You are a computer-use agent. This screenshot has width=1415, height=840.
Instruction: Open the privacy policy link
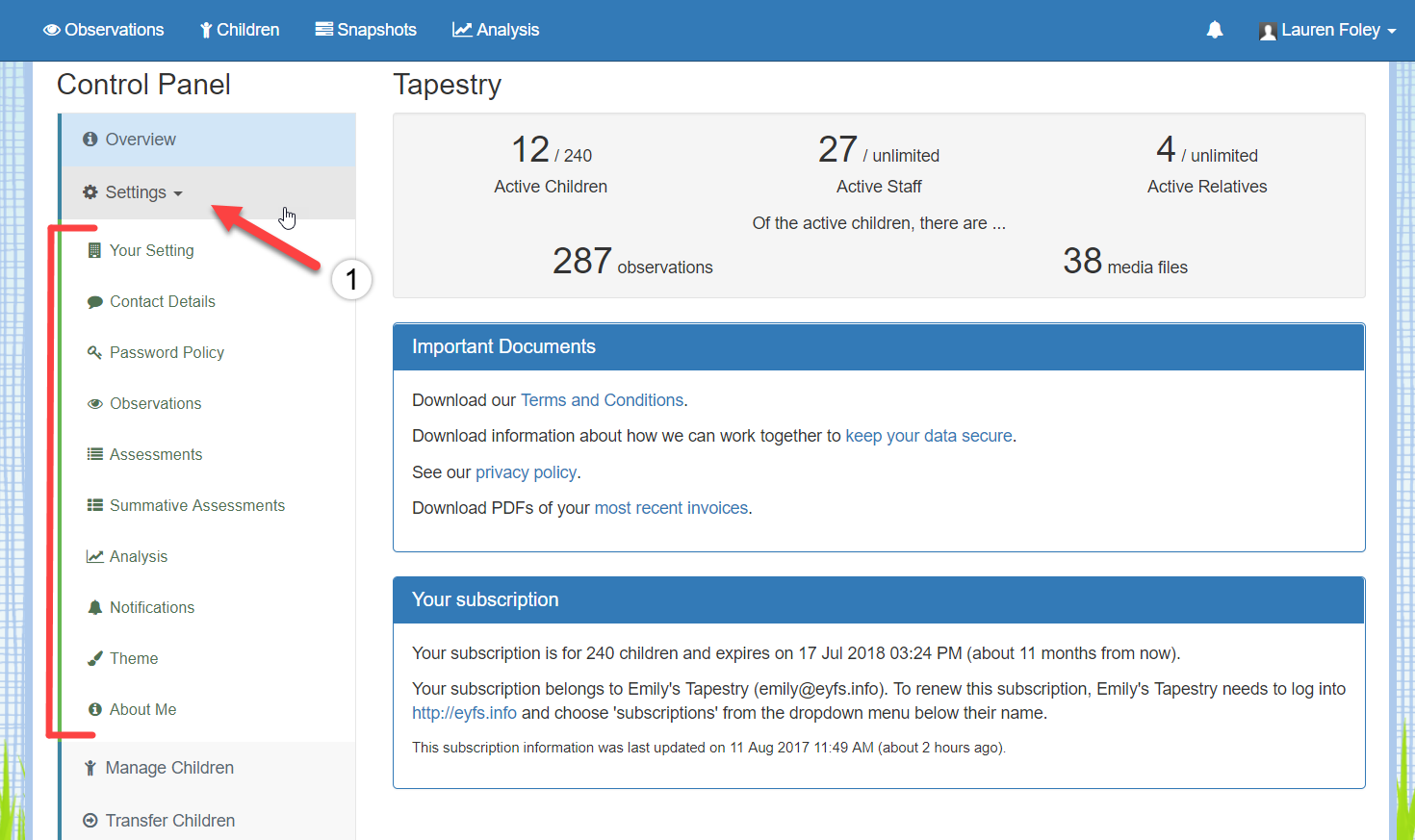click(526, 472)
